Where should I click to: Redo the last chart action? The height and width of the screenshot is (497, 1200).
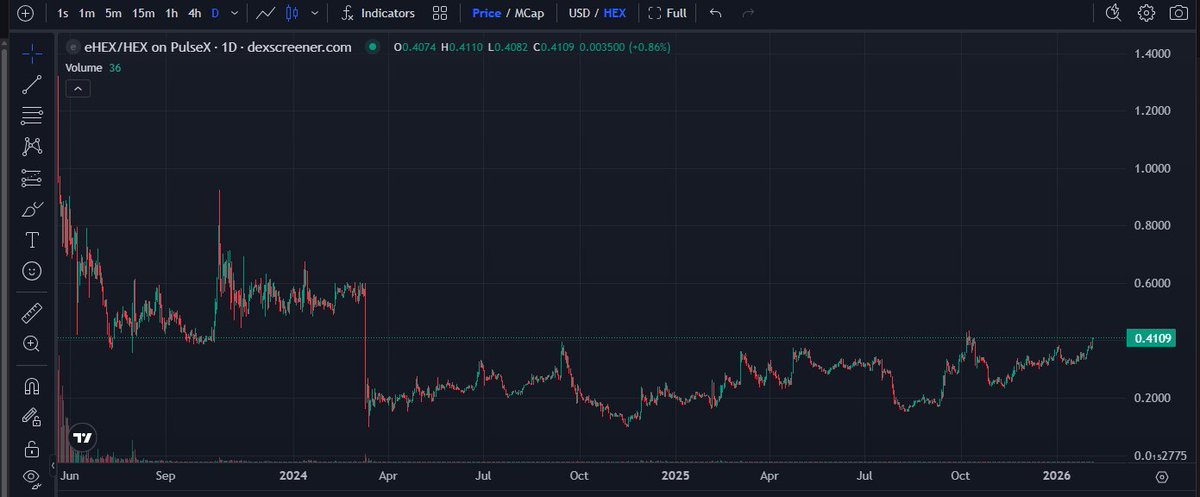point(747,14)
